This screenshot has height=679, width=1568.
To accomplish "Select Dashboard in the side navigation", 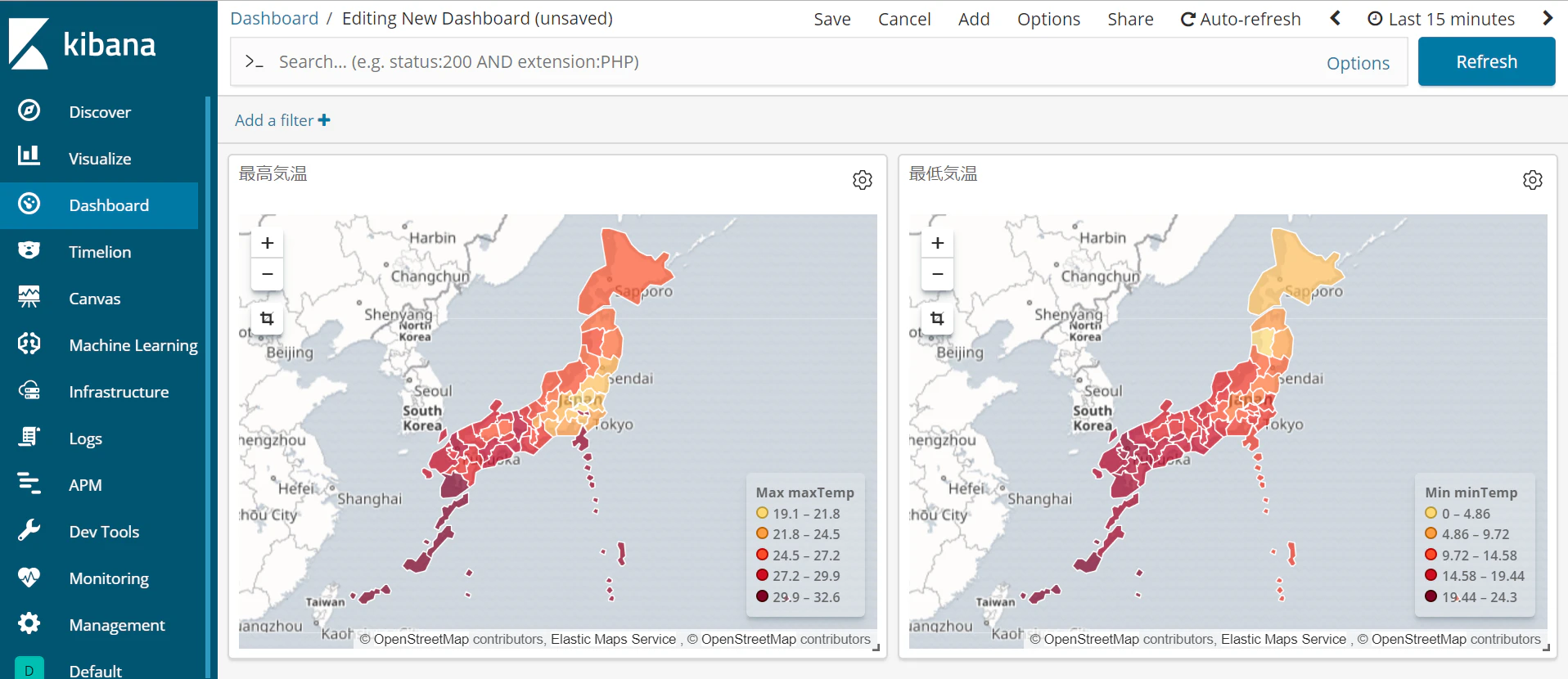I will (99, 205).
